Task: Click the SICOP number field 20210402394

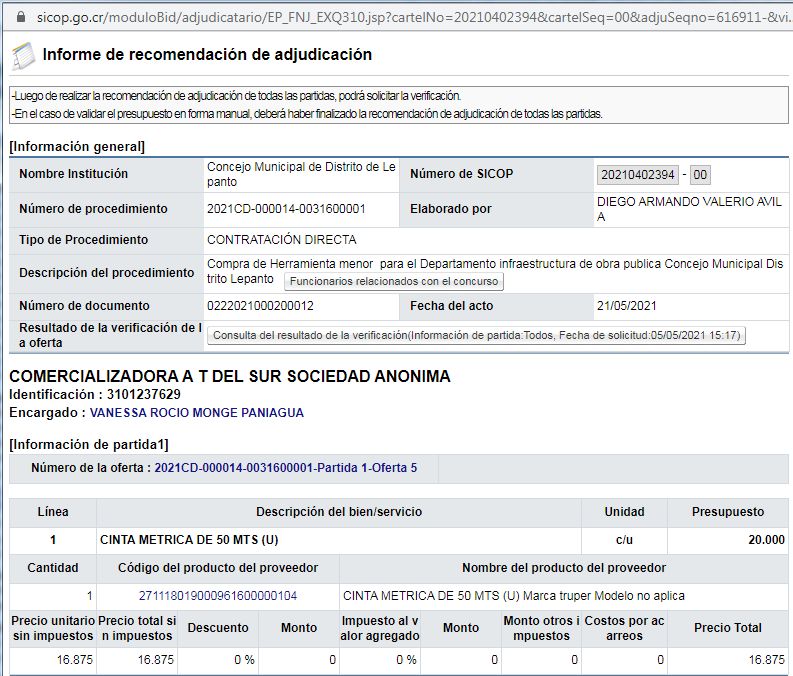Action: (638, 175)
